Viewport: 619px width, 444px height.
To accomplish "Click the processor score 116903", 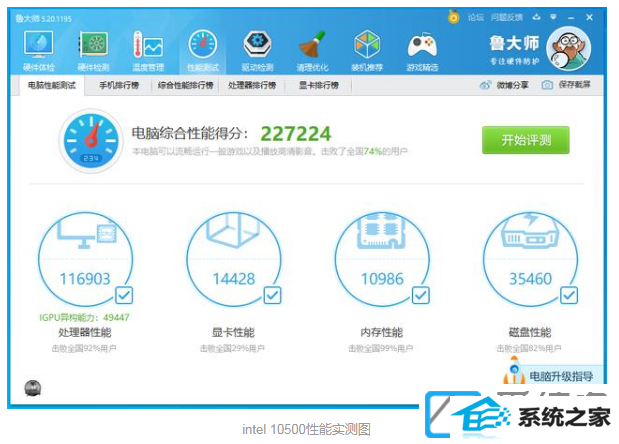I will tap(85, 279).
